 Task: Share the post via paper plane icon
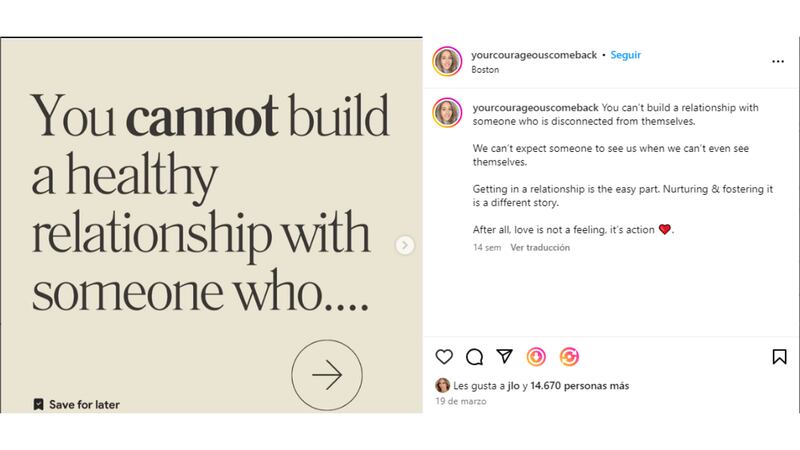pyautogui.click(x=505, y=356)
